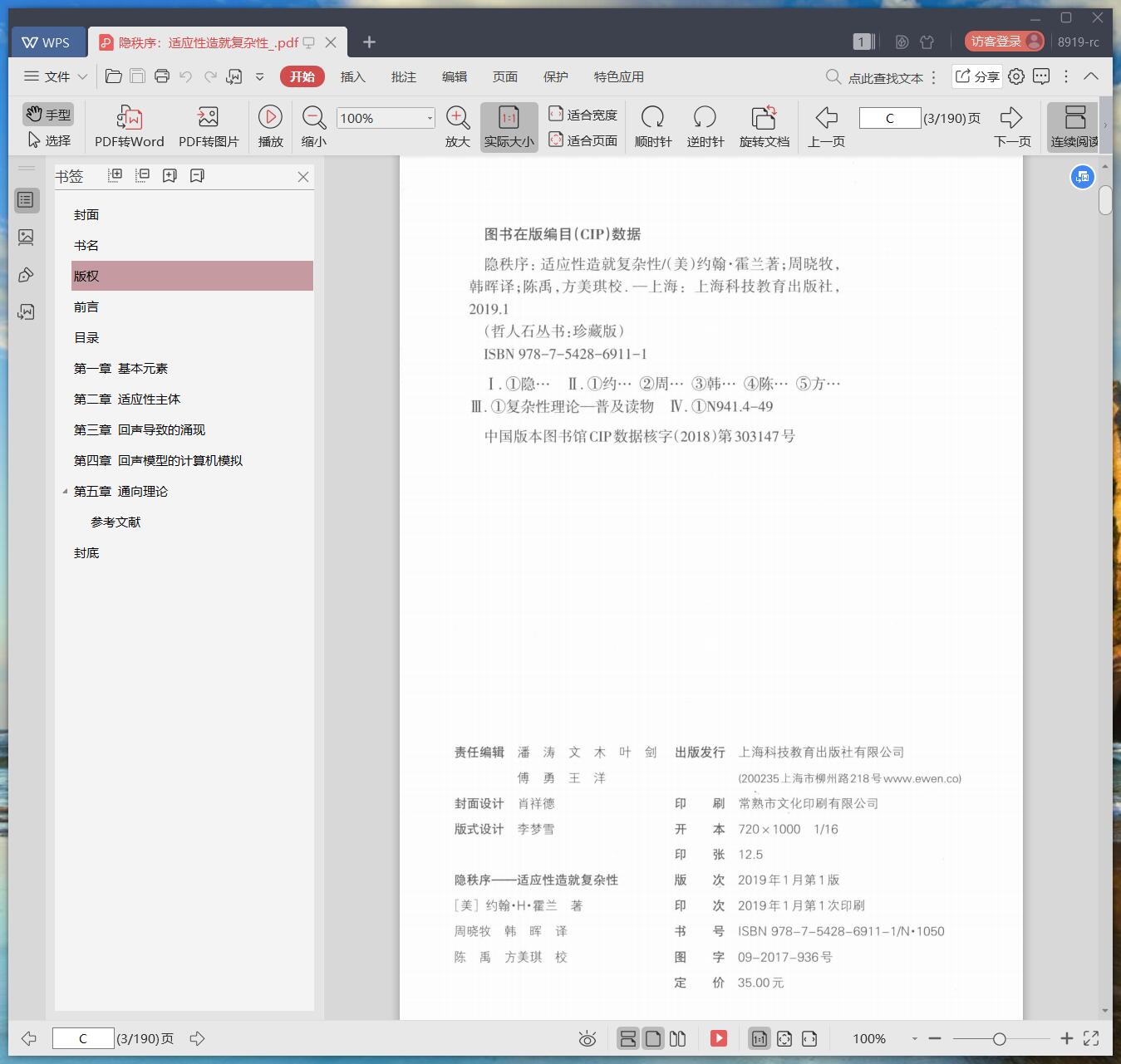Click the page number field in ribbon
The width and height of the screenshot is (1121, 1064).
coord(889,118)
